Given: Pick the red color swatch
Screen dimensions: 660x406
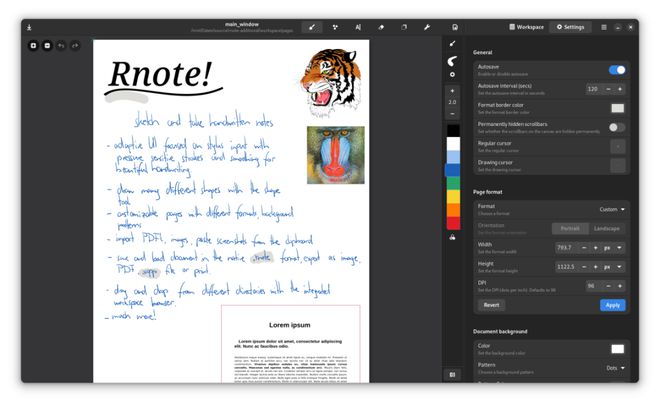Looking at the screenshot, I should pyautogui.click(x=453, y=223).
